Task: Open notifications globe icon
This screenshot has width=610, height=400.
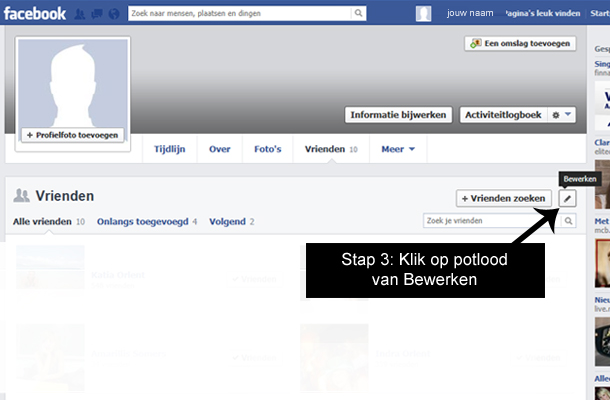Action: click(114, 14)
